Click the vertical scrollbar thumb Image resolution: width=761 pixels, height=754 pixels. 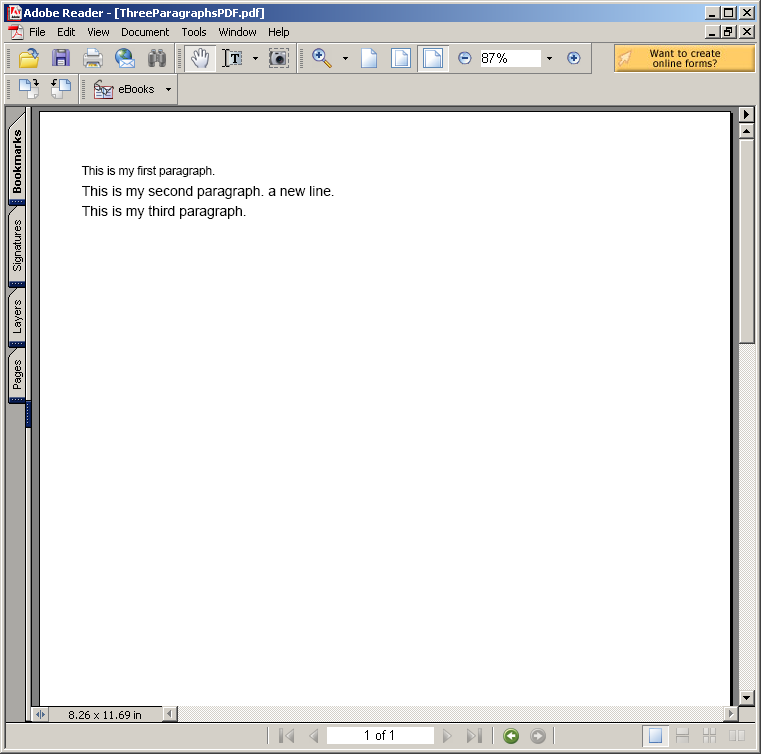click(746, 241)
